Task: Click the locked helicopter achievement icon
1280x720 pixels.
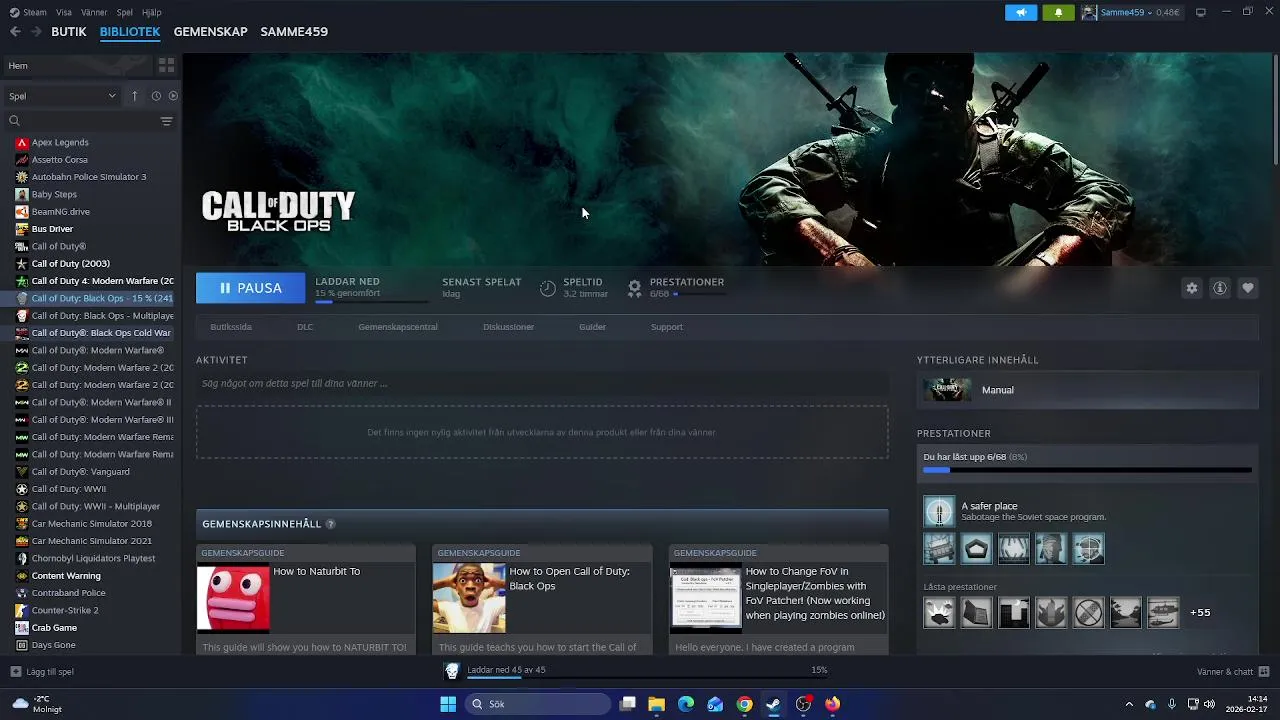Action: pyautogui.click(x=1162, y=612)
